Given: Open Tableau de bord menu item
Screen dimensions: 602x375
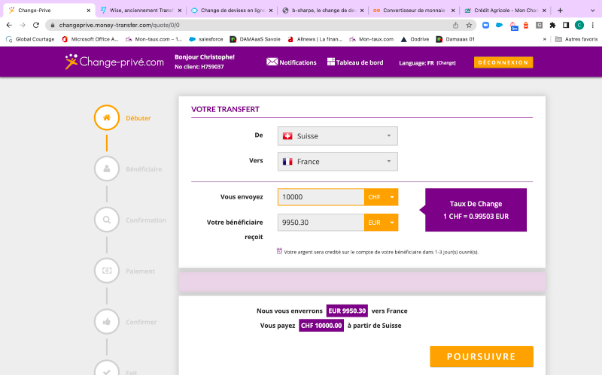Looking at the screenshot, I should pos(355,62).
